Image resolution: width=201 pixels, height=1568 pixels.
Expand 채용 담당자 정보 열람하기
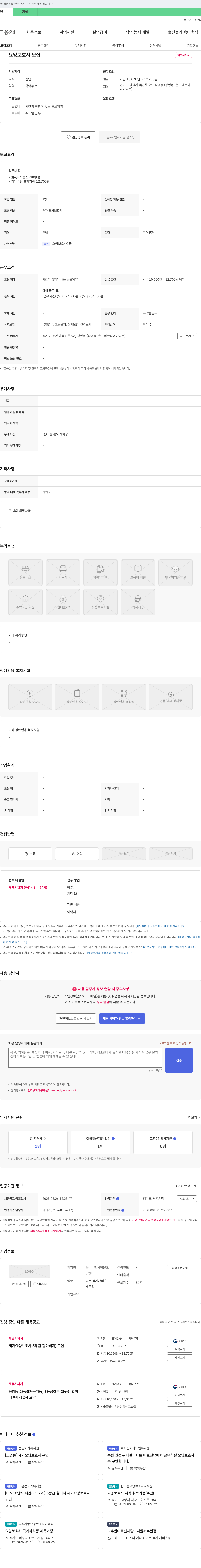click(122, 1018)
